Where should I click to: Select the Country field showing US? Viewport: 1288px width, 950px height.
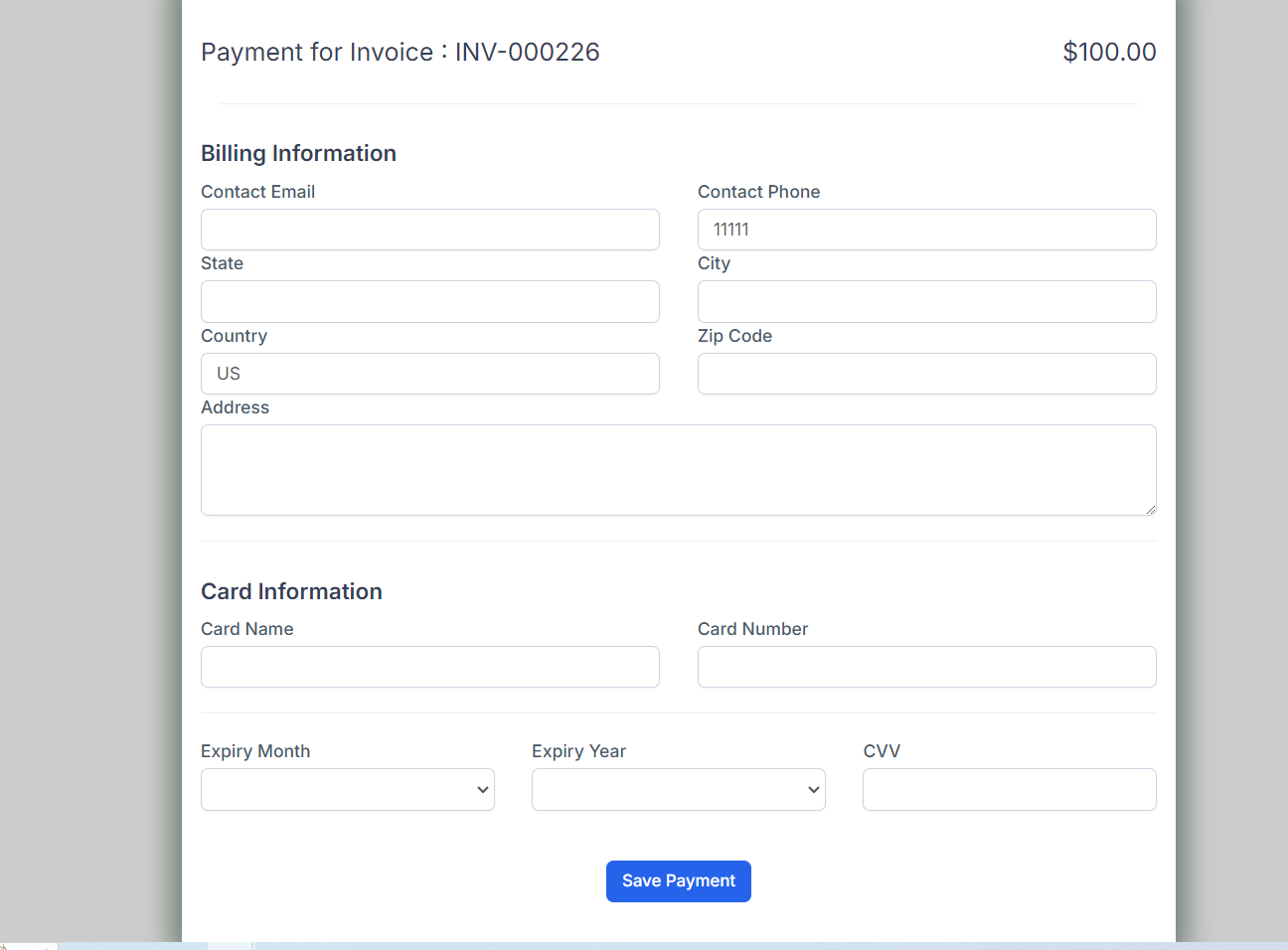pyautogui.click(x=429, y=374)
